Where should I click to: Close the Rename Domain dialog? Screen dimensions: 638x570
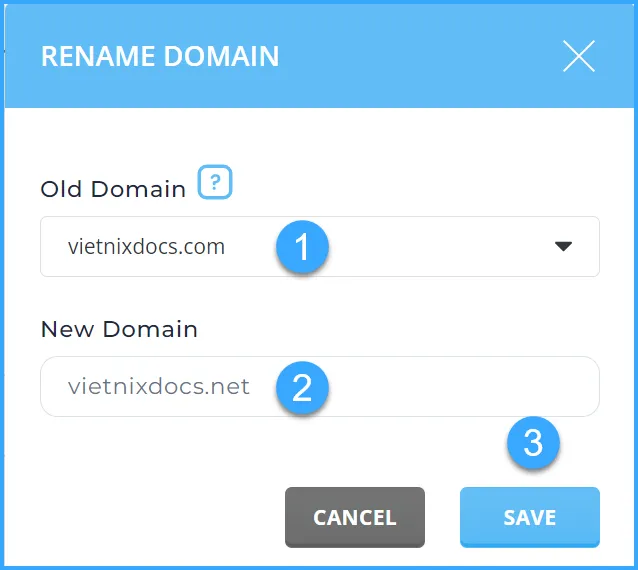pyautogui.click(x=579, y=56)
